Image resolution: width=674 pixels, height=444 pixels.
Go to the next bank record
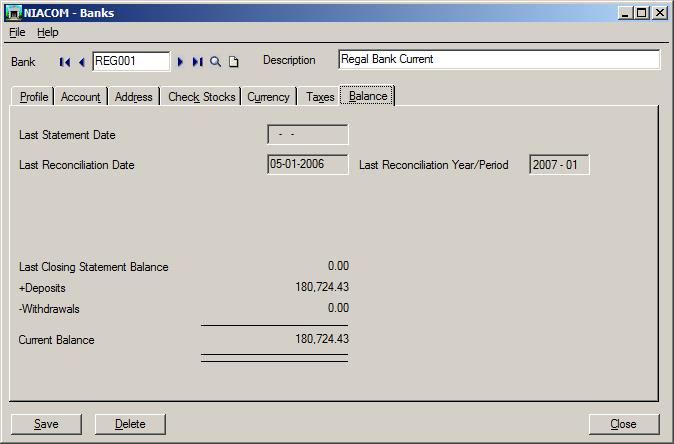pyautogui.click(x=180, y=62)
